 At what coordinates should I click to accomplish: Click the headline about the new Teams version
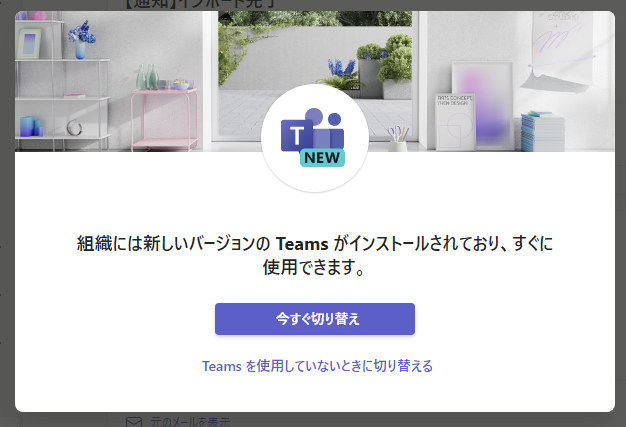315,255
